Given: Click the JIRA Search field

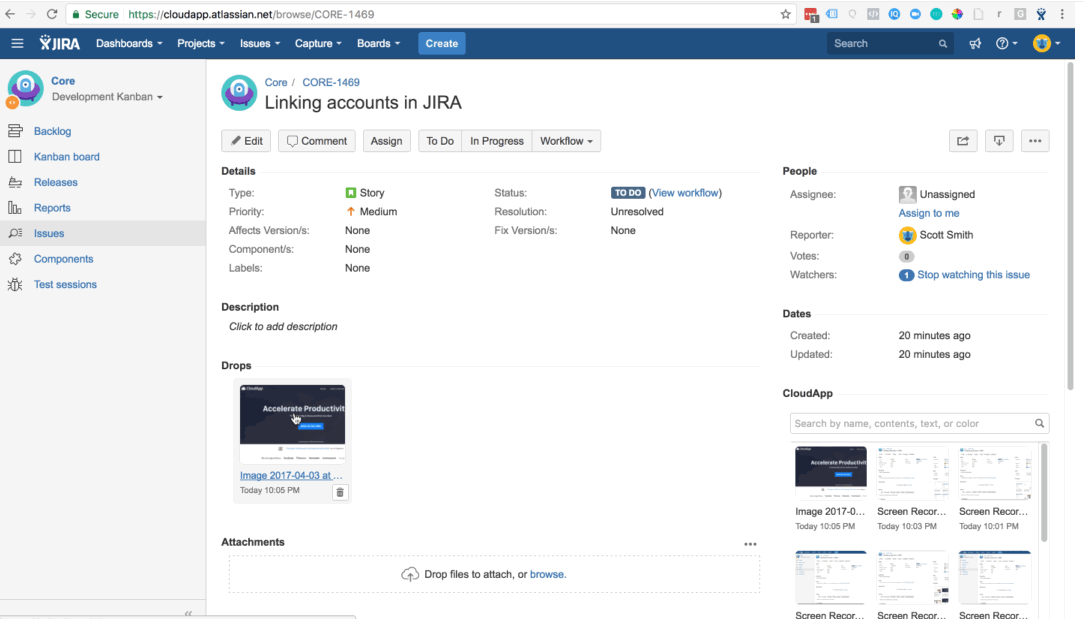Looking at the screenshot, I should pos(890,44).
